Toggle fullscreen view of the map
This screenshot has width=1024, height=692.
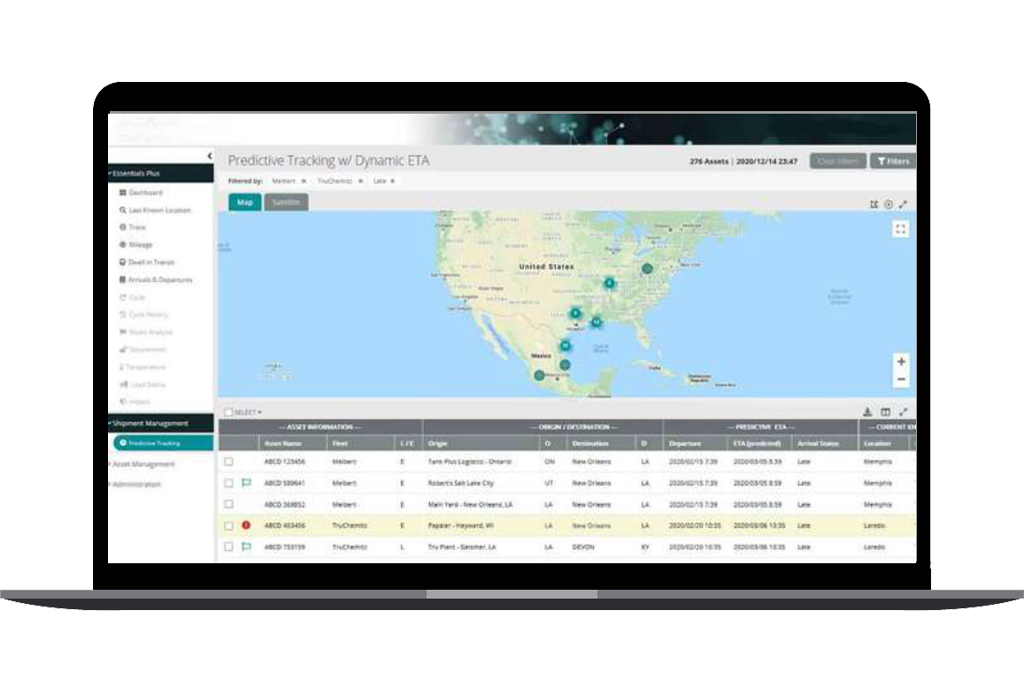click(901, 229)
